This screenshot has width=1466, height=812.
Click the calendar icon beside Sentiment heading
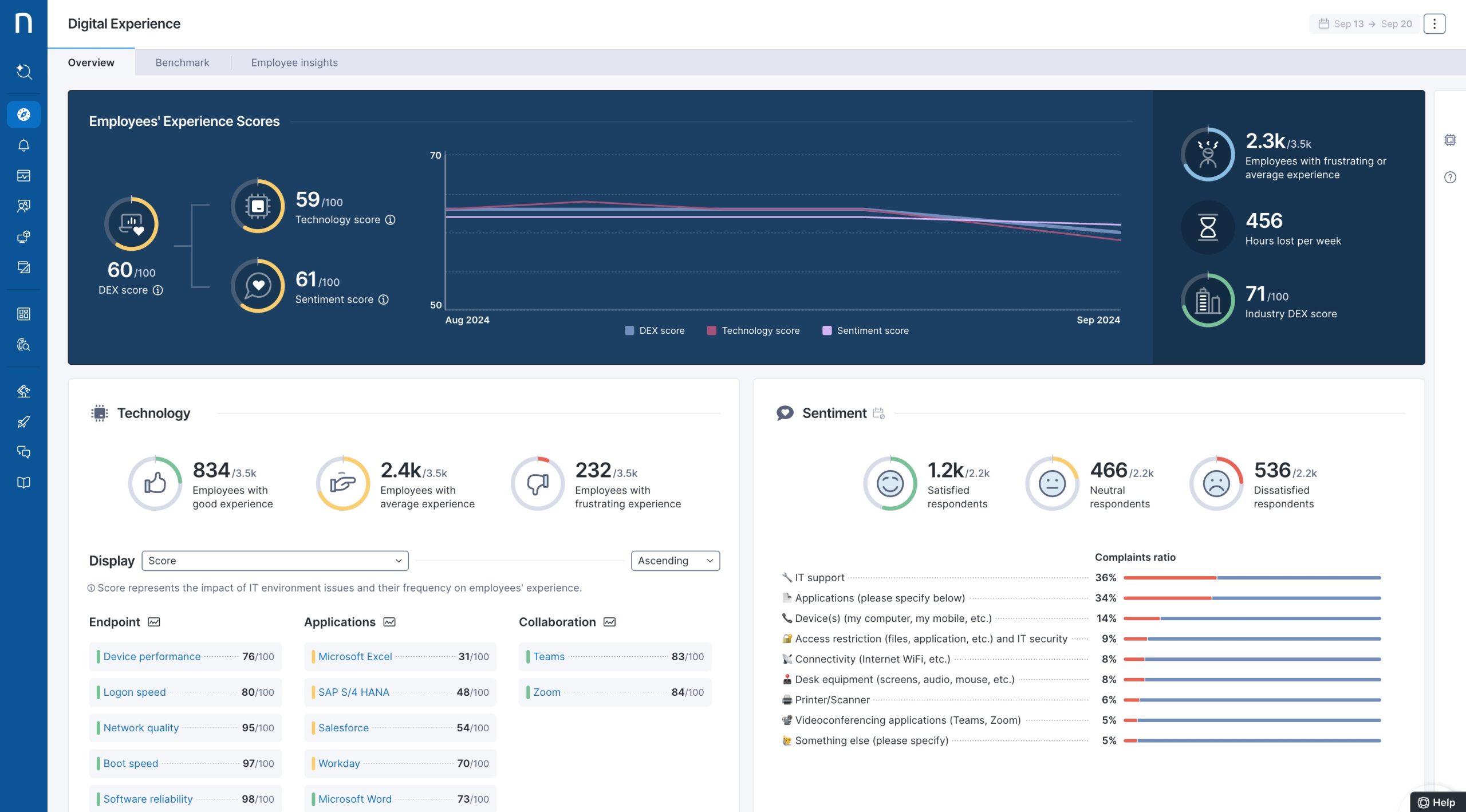878,413
